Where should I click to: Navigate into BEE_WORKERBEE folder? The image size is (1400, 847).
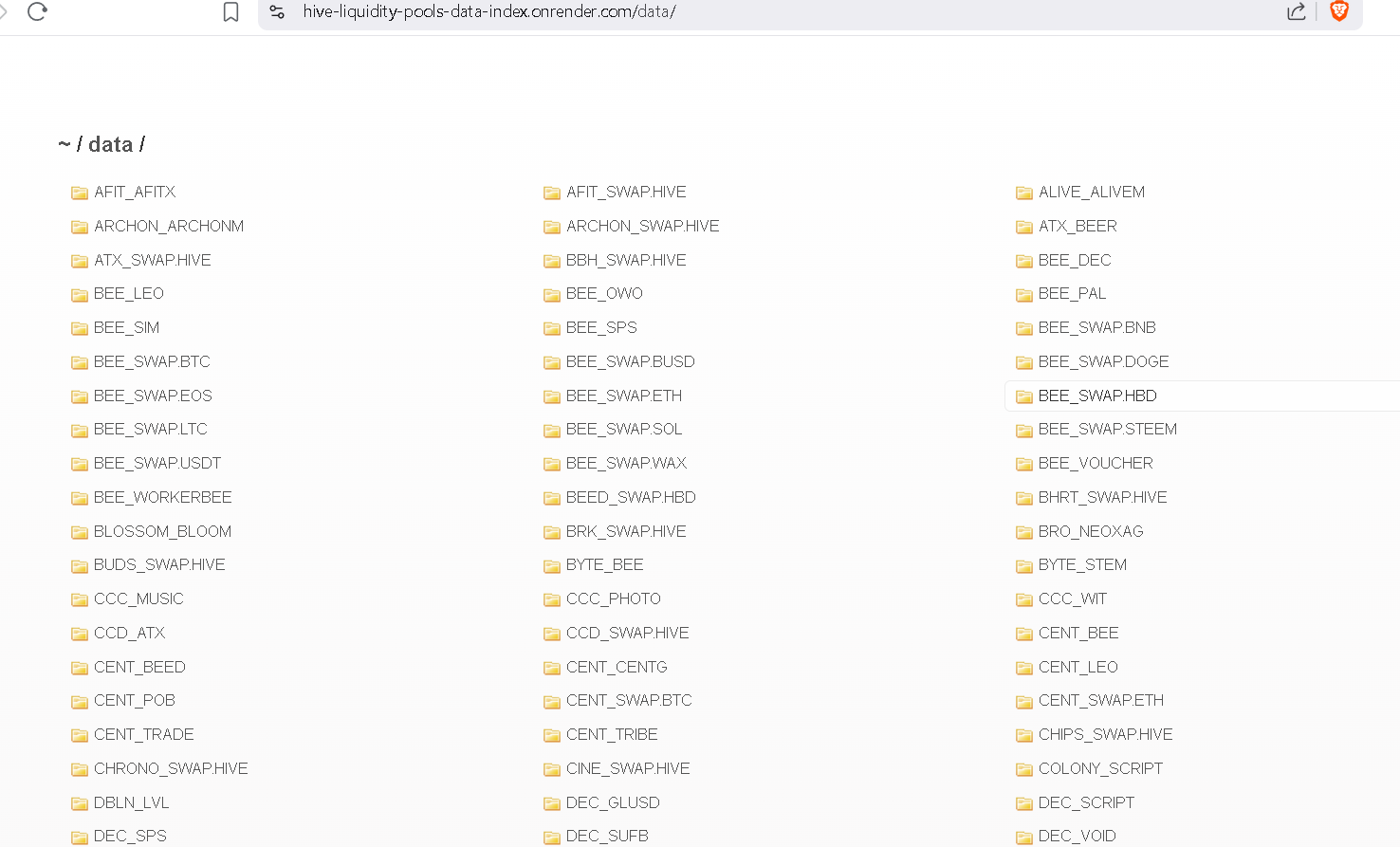point(162,497)
